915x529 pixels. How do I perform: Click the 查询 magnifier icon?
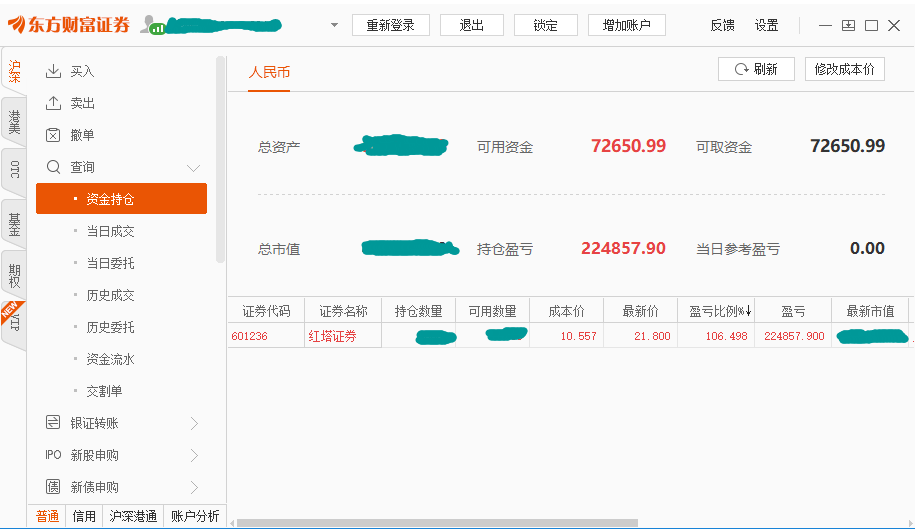point(53,167)
